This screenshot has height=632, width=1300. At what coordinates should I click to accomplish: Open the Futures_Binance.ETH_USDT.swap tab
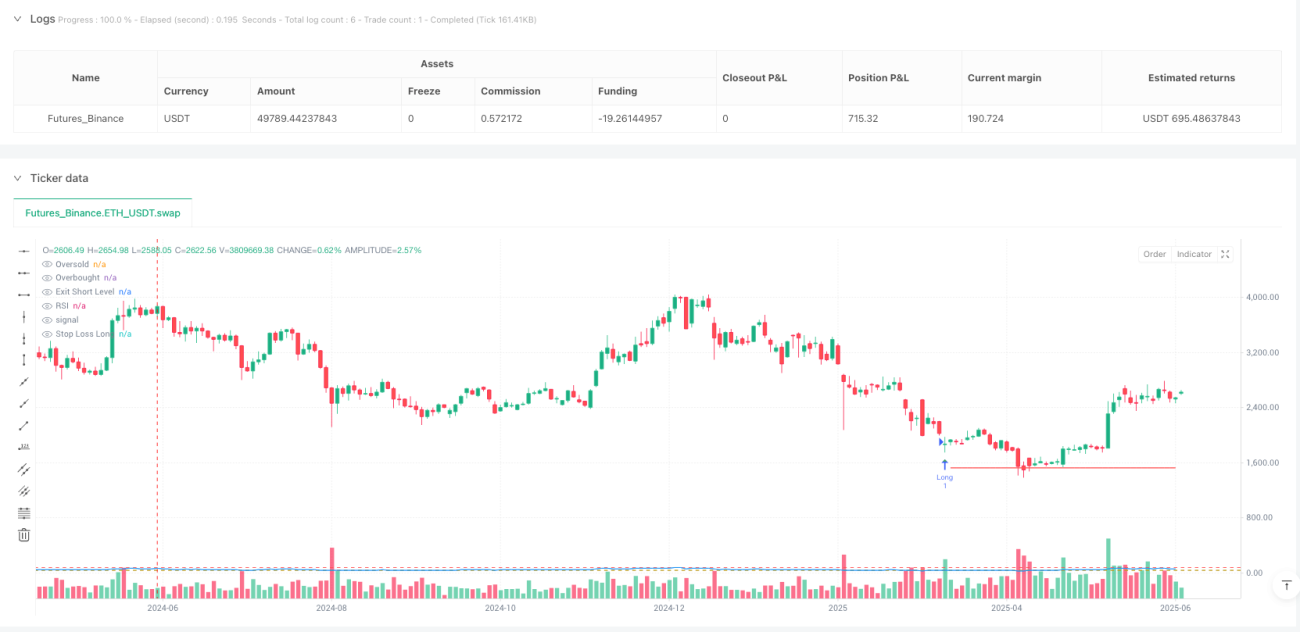point(102,213)
